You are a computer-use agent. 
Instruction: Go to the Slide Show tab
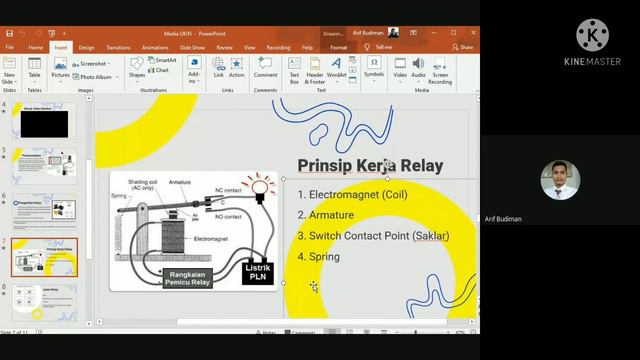coord(192,47)
